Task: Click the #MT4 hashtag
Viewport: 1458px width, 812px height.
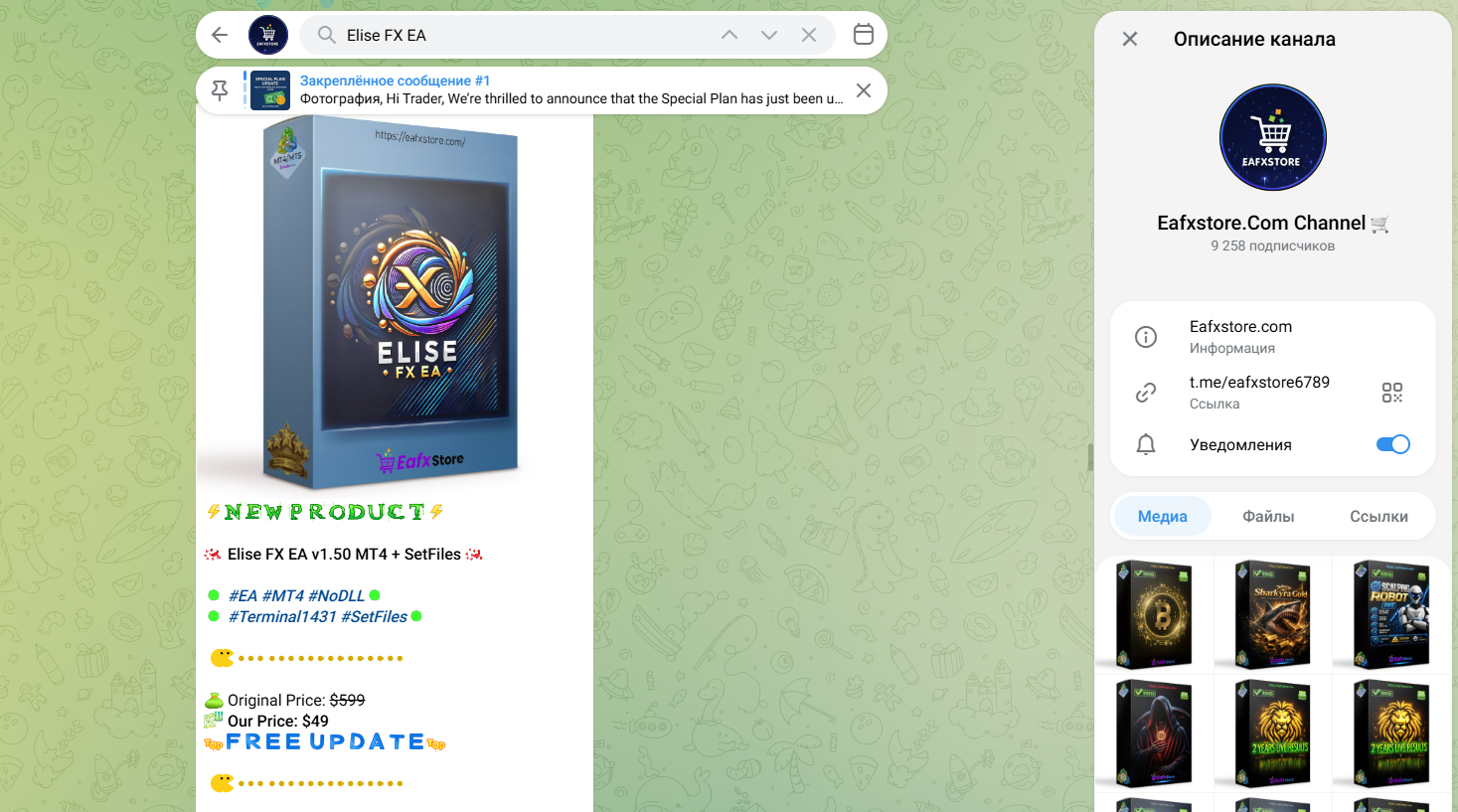Action: click(x=283, y=595)
